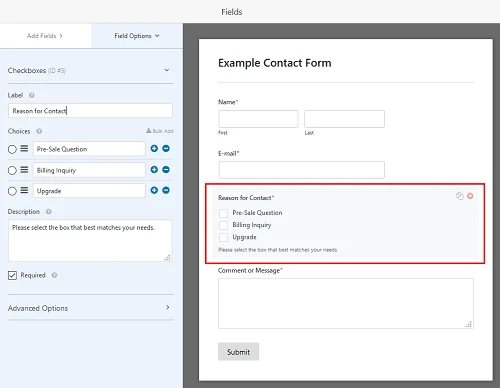Set Upgrade as default choice

coord(12,191)
